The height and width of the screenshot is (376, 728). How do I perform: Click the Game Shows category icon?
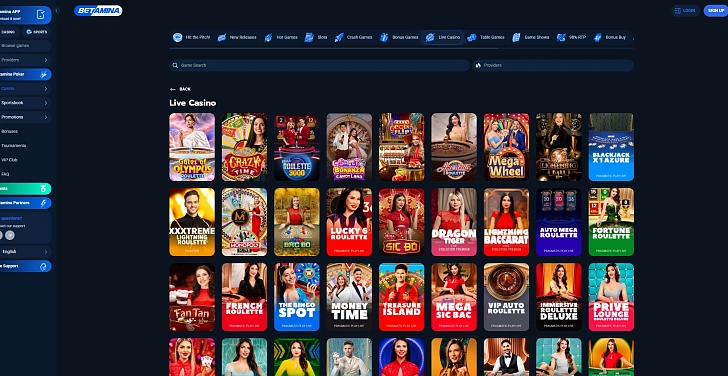point(516,37)
